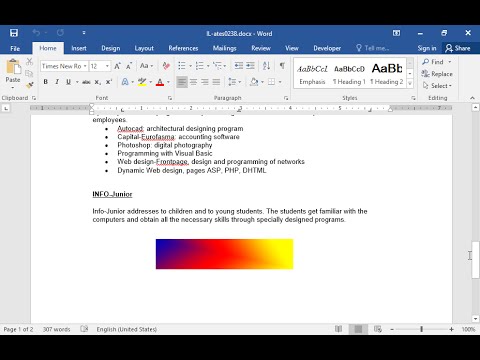Switch to the References tab
Image resolution: width=480 pixels, height=360 pixels.
183,48
